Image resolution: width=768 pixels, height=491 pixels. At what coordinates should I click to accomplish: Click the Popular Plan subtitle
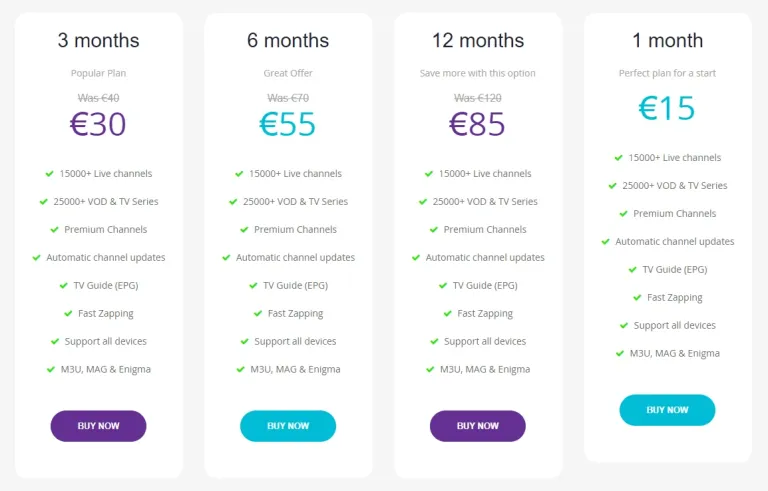click(98, 73)
